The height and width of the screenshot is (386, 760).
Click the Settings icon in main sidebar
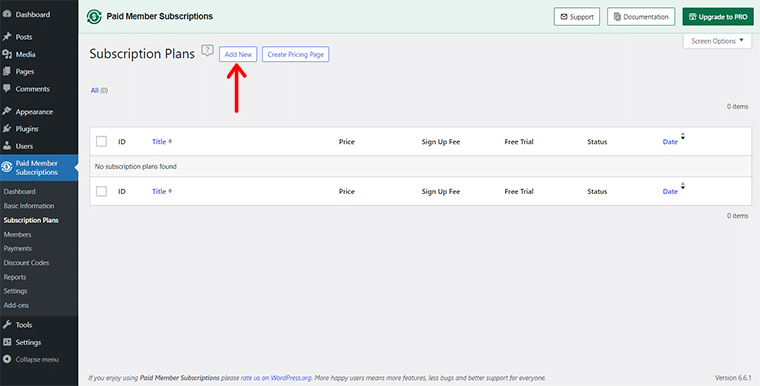coord(7,342)
